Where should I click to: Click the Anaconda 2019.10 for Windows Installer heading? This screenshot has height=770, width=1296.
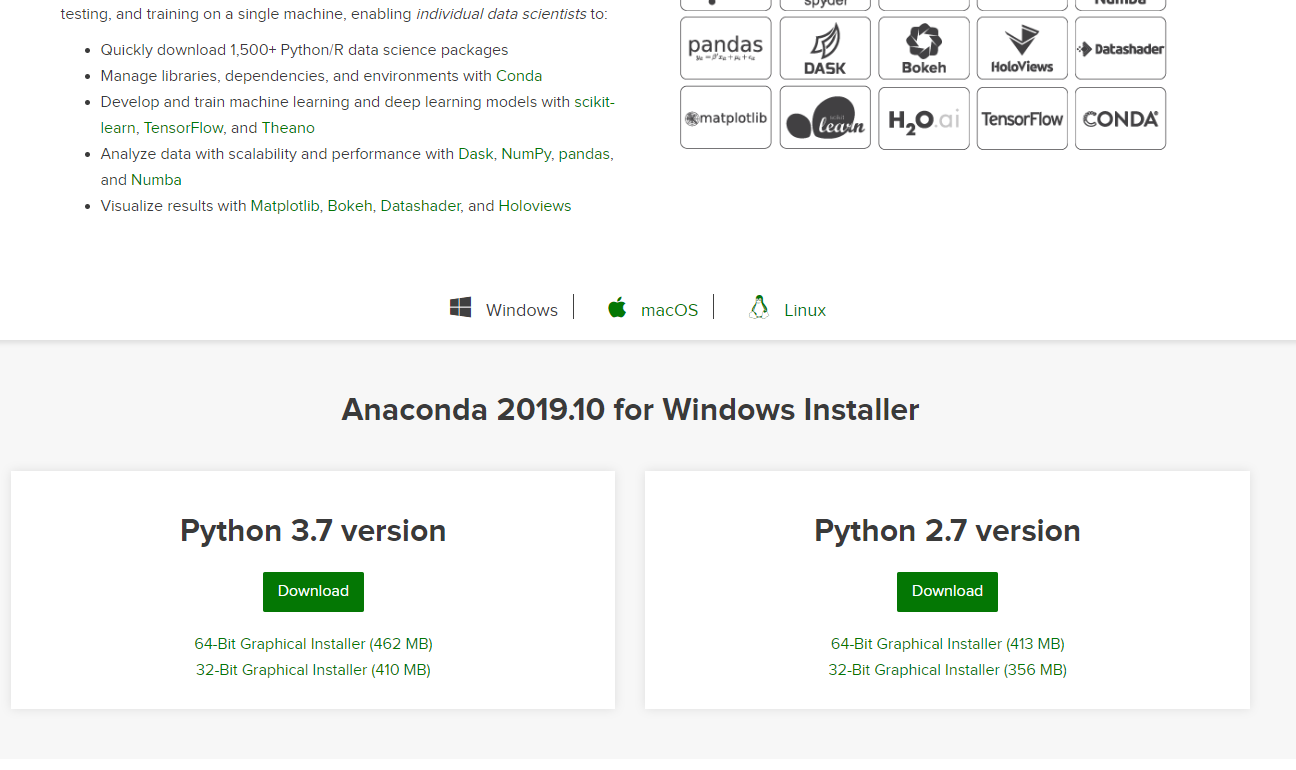click(x=630, y=410)
